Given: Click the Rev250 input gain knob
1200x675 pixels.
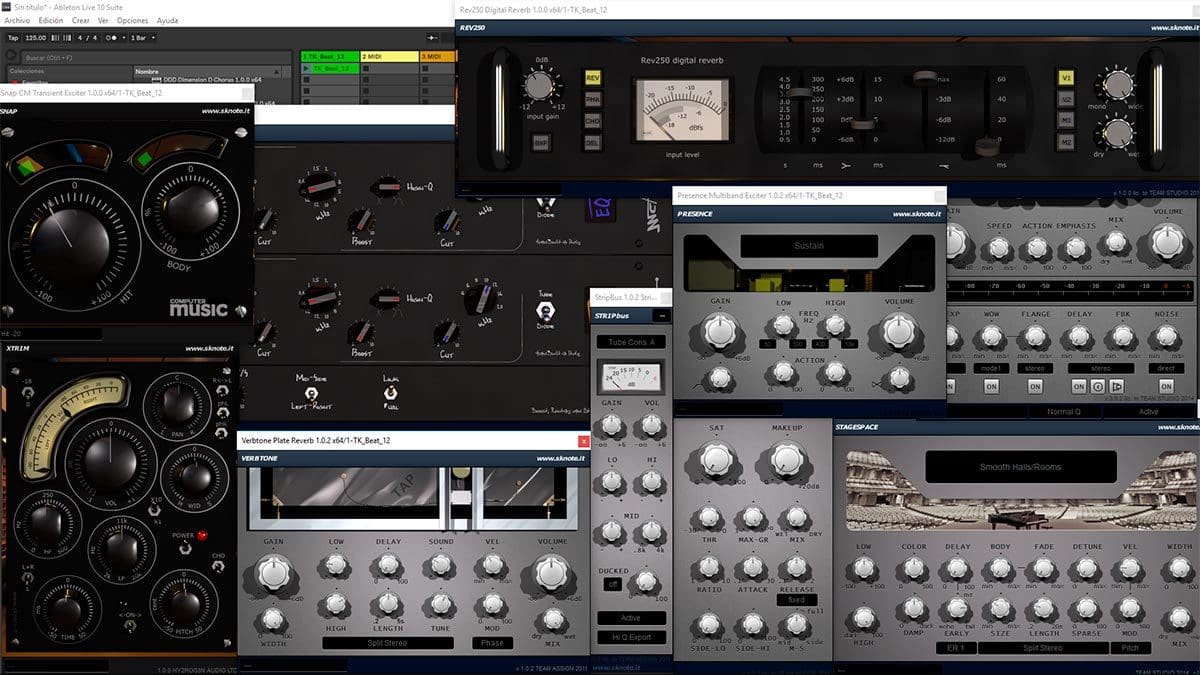Looking at the screenshot, I should [538, 86].
